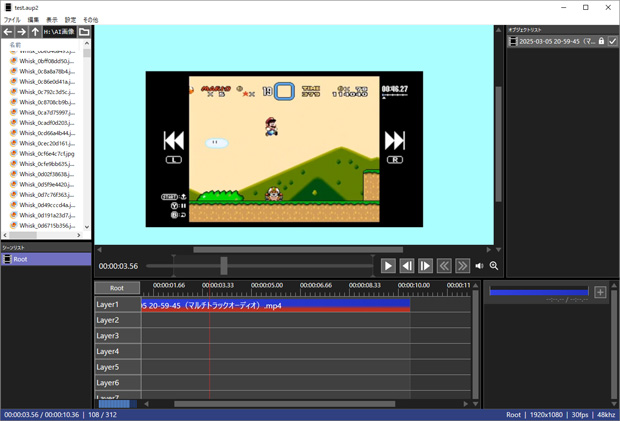Click the Root button above the layers
620x421 pixels.
pyautogui.click(x=117, y=288)
